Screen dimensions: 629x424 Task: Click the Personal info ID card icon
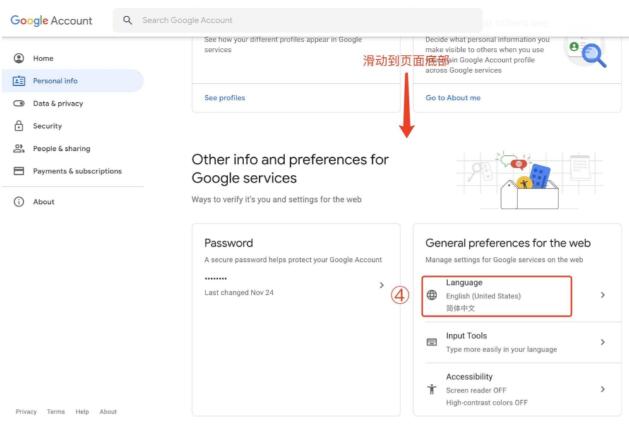(x=19, y=81)
